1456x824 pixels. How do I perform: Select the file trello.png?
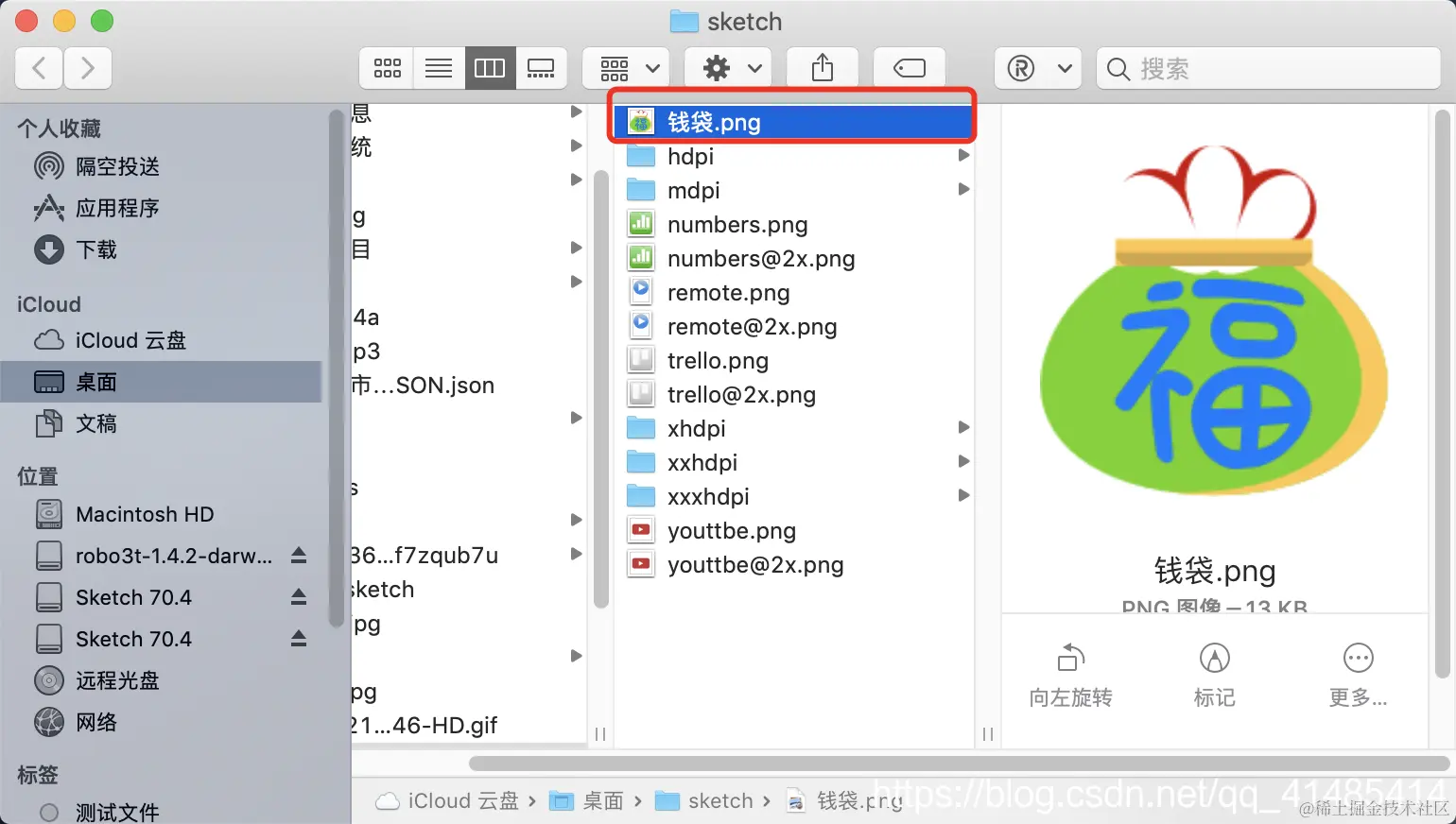tap(792, 360)
